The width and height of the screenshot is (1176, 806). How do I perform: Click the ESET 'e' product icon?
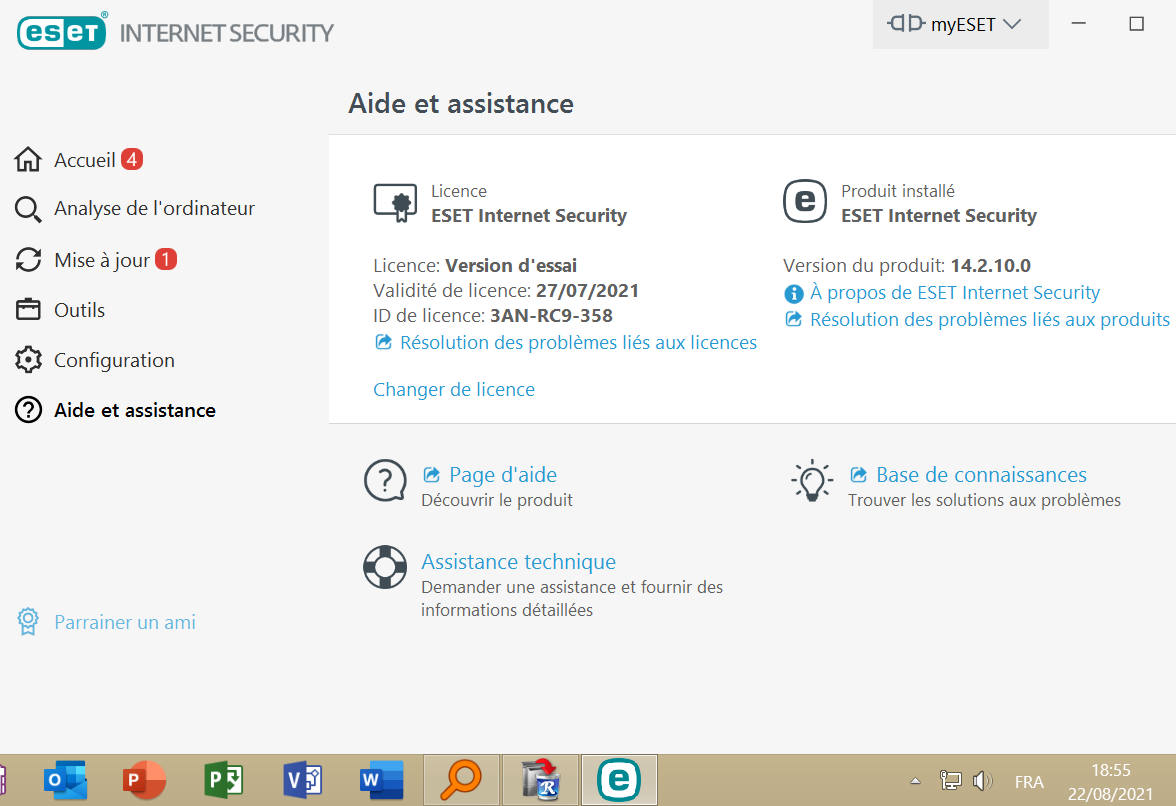pyautogui.click(x=805, y=202)
